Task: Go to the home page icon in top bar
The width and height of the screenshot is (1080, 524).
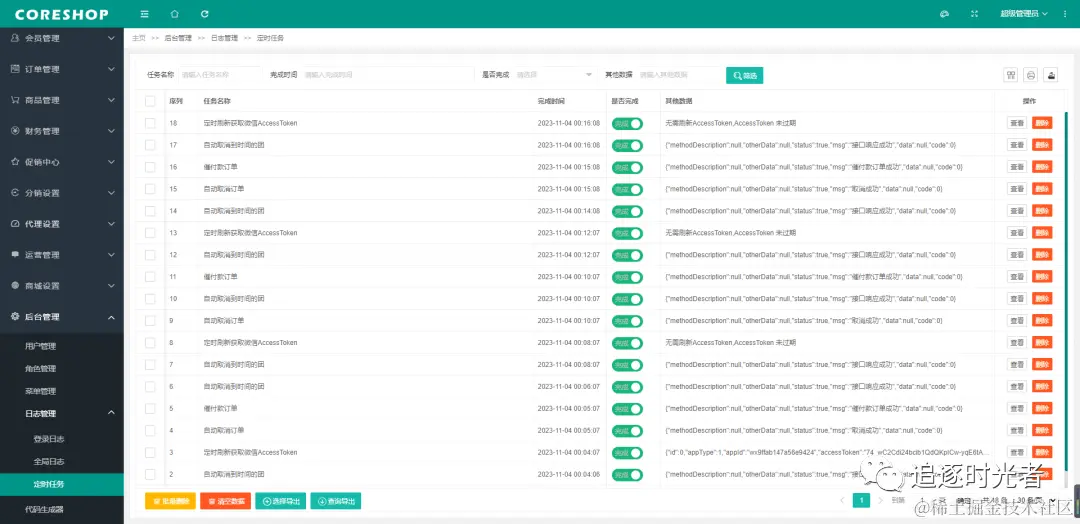Action: pos(174,14)
